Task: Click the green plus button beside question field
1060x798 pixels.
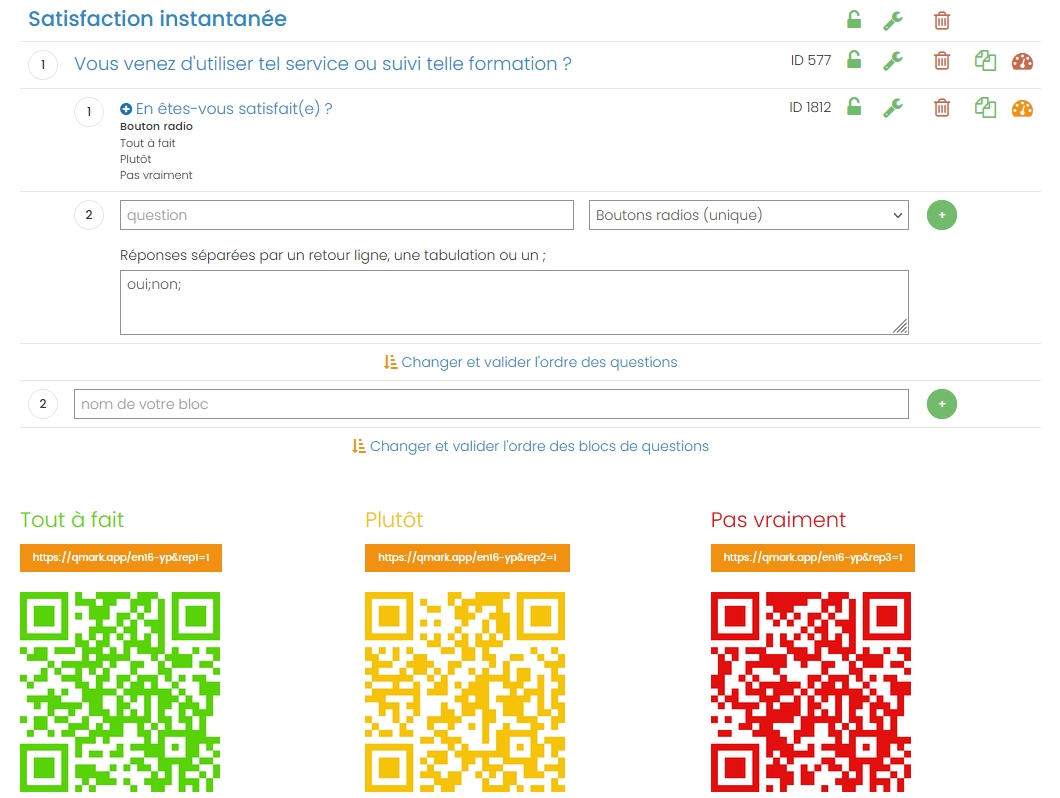Action: tap(942, 215)
